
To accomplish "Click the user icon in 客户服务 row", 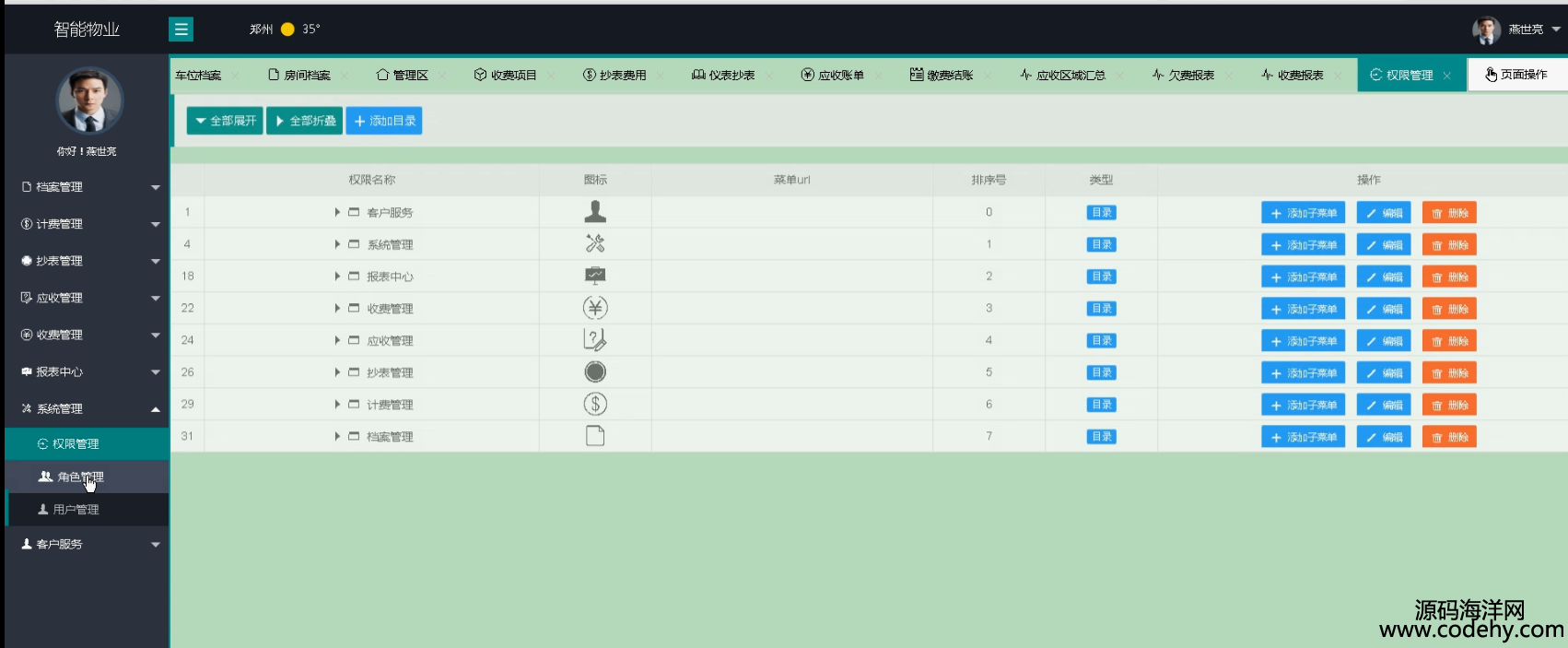I will [x=595, y=212].
